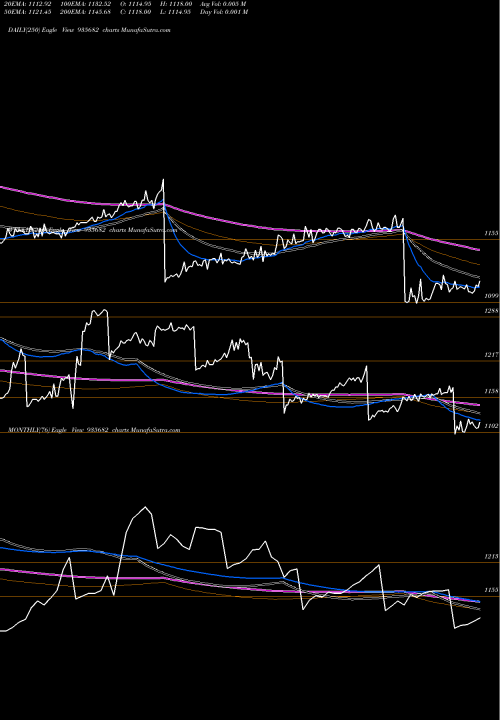Click the 20EMA: 1112.92 value
This screenshot has height=720, width=500.
click(x=28, y=4)
